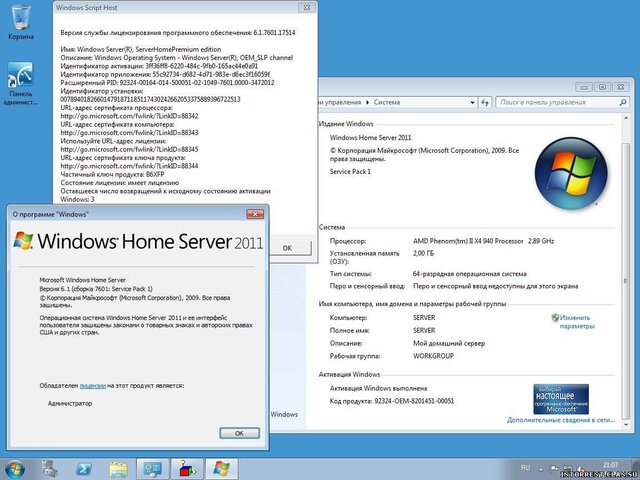This screenshot has height=480, width=640.
Task: Click the genuine Microsoft software badge
Action: pos(561,399)
